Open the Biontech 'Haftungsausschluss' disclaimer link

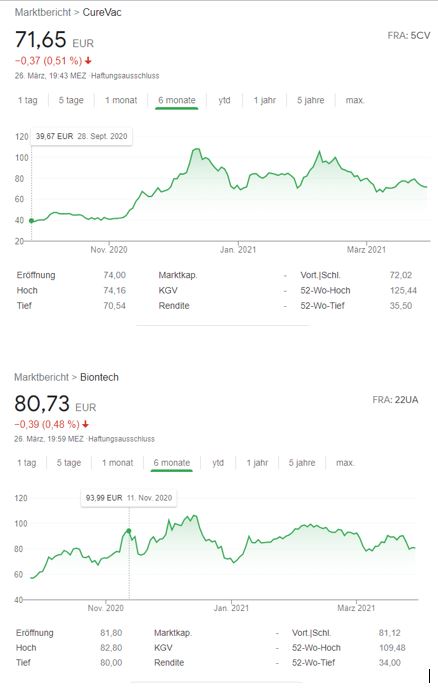(x=122, y=439)
